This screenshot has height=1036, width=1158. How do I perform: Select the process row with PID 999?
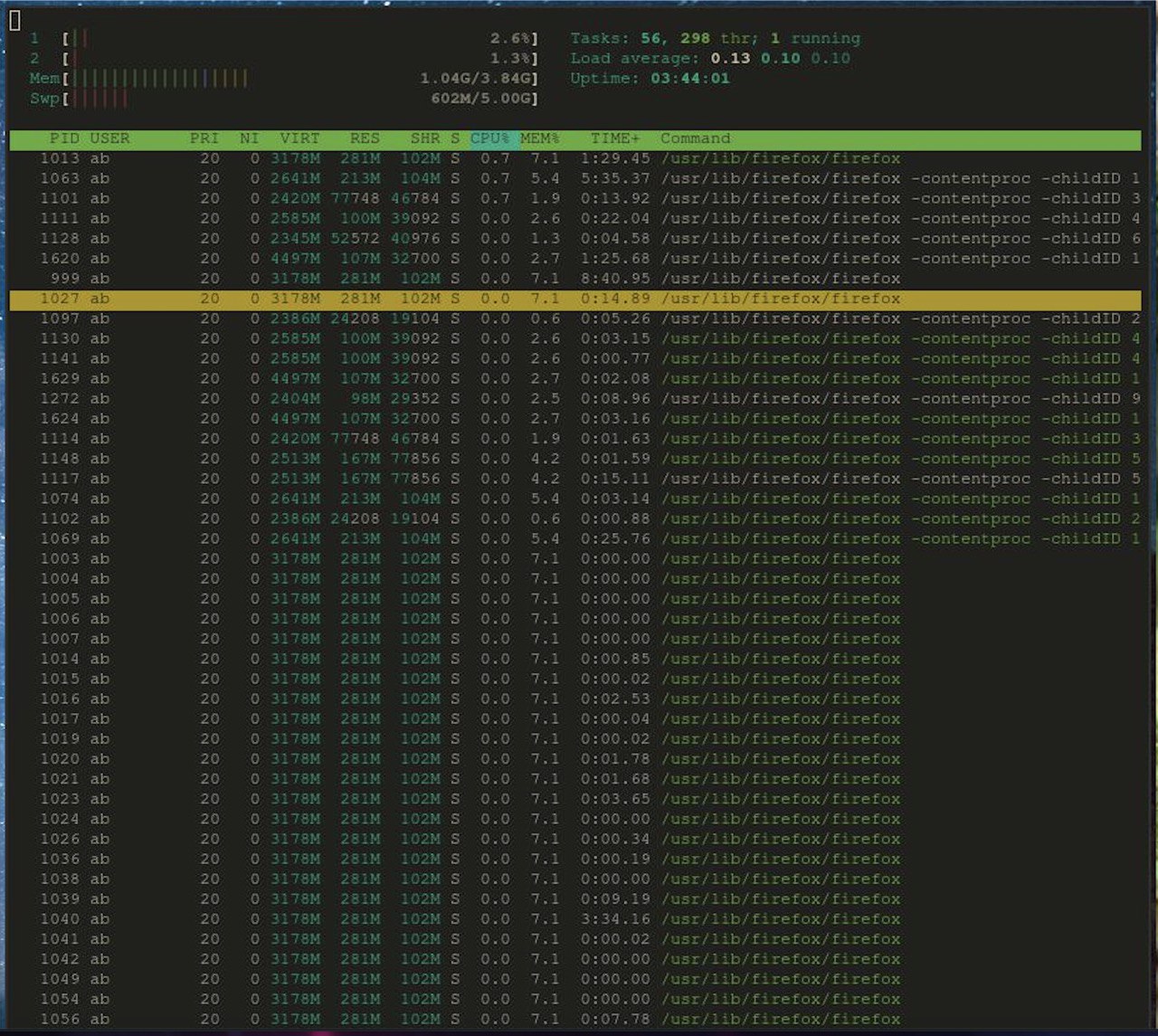tap(575, 278)
